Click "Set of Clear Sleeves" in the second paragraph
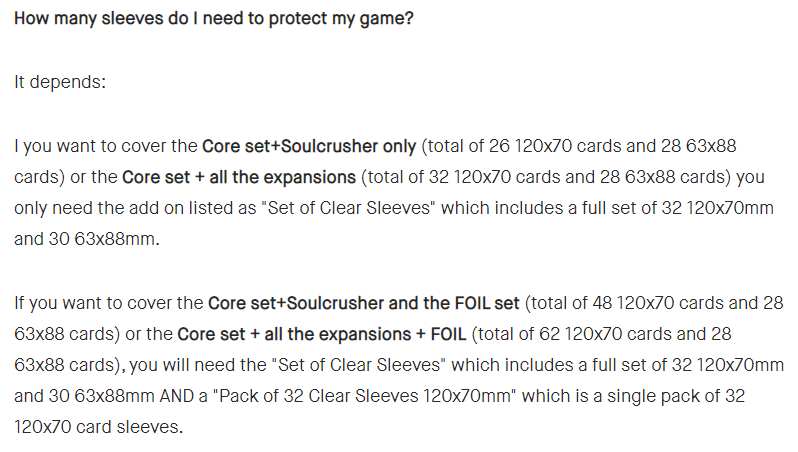 (x=359, y=365)
